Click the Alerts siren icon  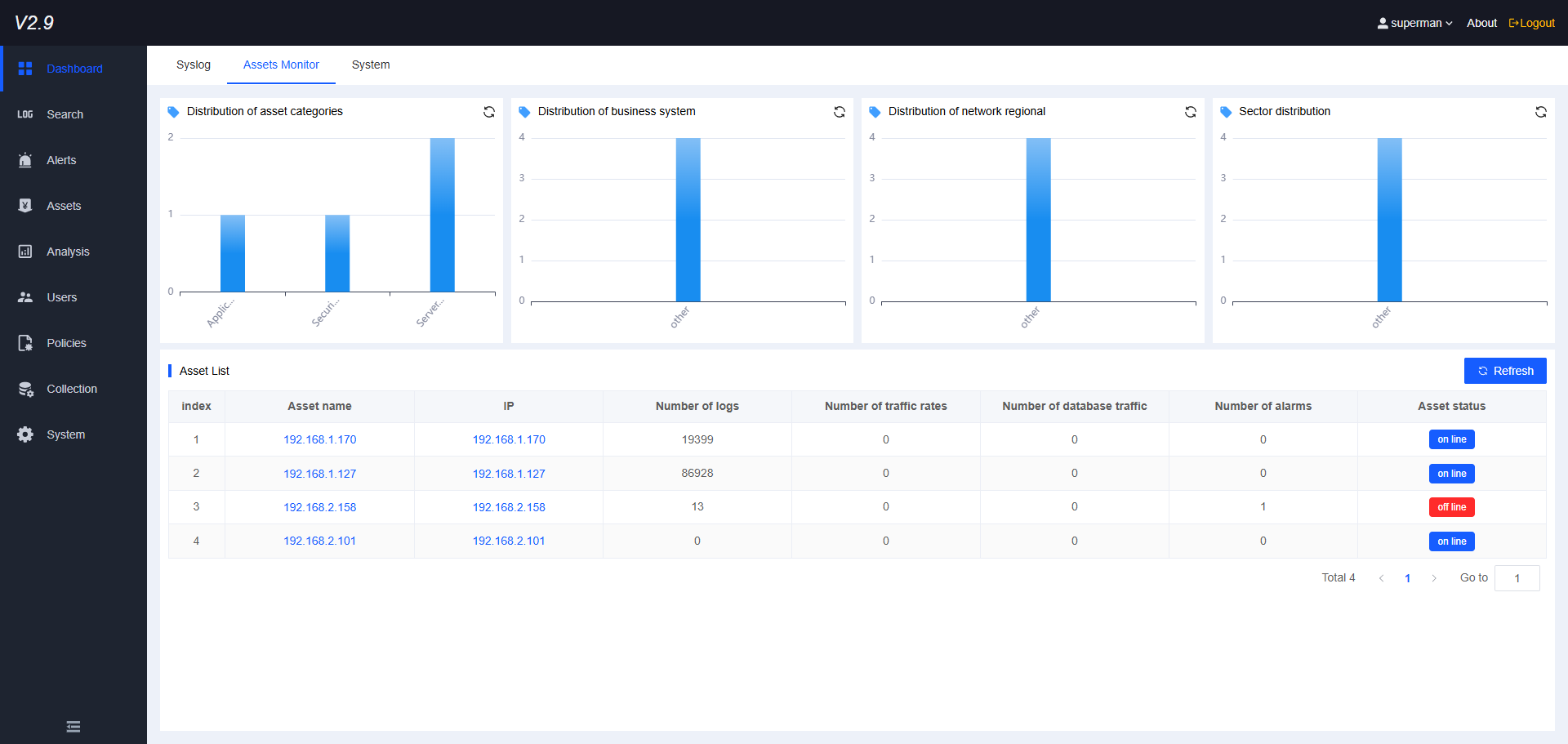coord(25,160)
